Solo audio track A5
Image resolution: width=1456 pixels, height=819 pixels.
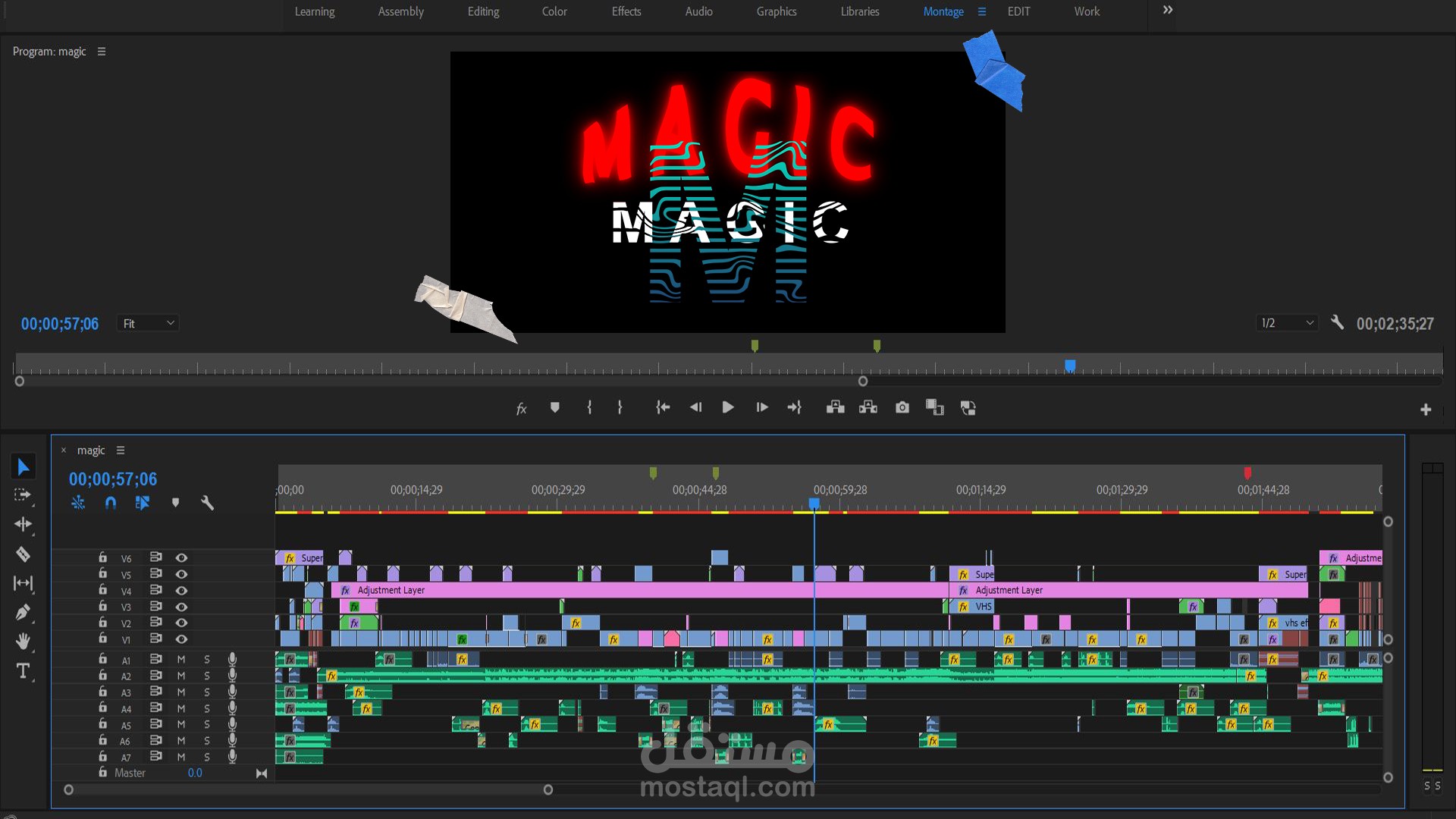[206, 725]
